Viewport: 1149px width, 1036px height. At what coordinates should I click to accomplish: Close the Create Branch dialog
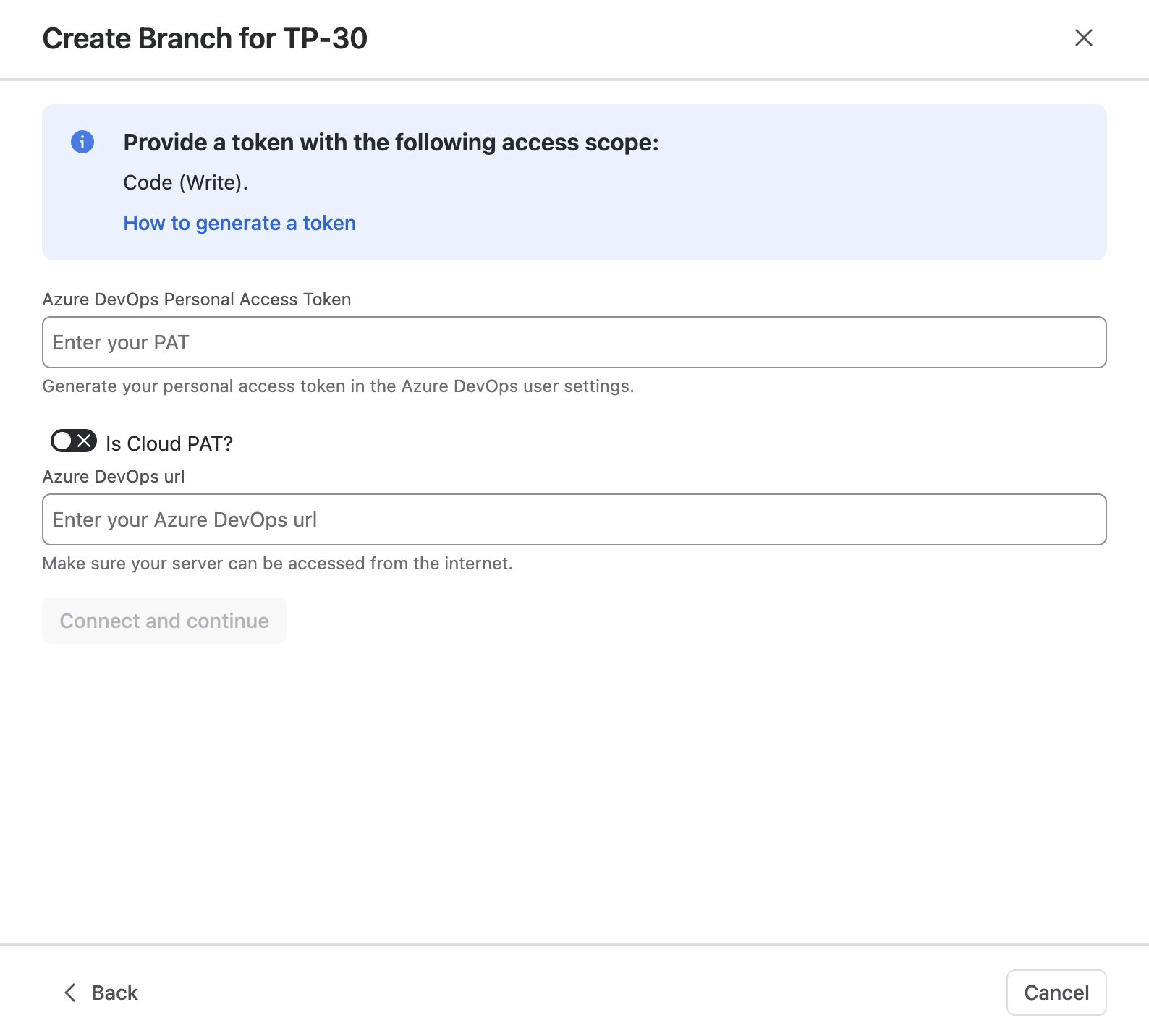click(1083, 38)
